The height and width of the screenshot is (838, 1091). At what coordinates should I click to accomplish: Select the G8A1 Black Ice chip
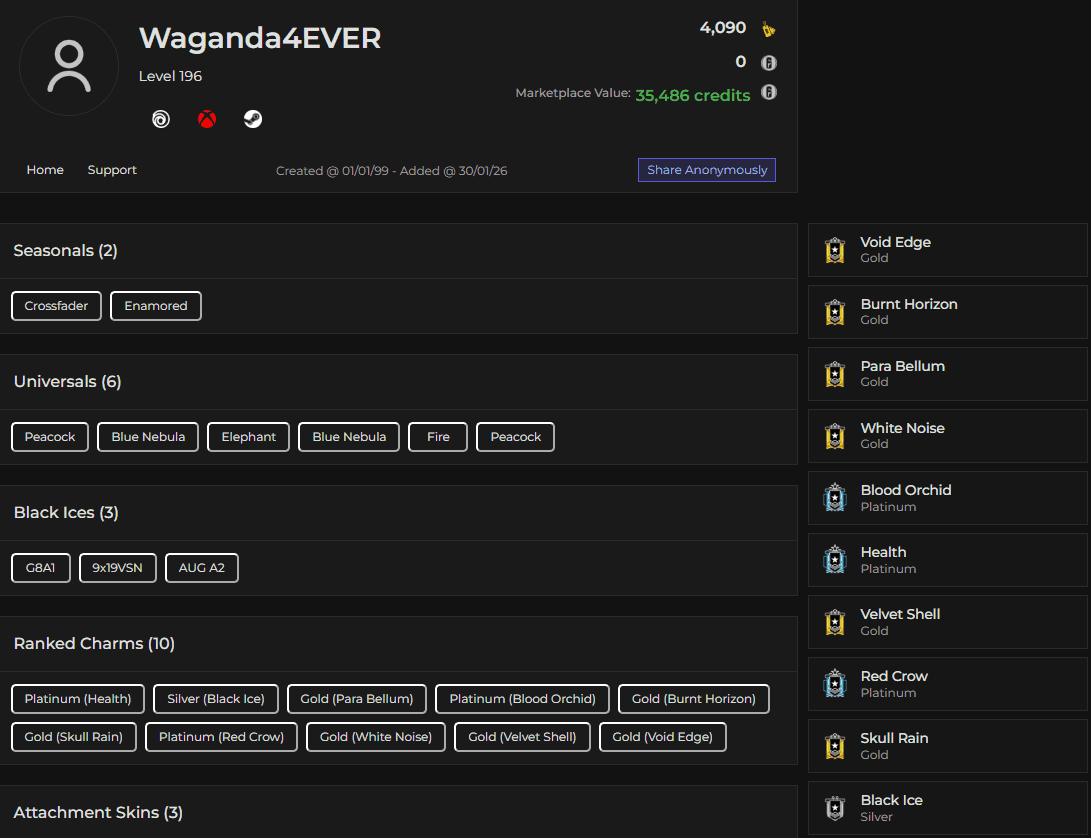(x=40, y=567)
